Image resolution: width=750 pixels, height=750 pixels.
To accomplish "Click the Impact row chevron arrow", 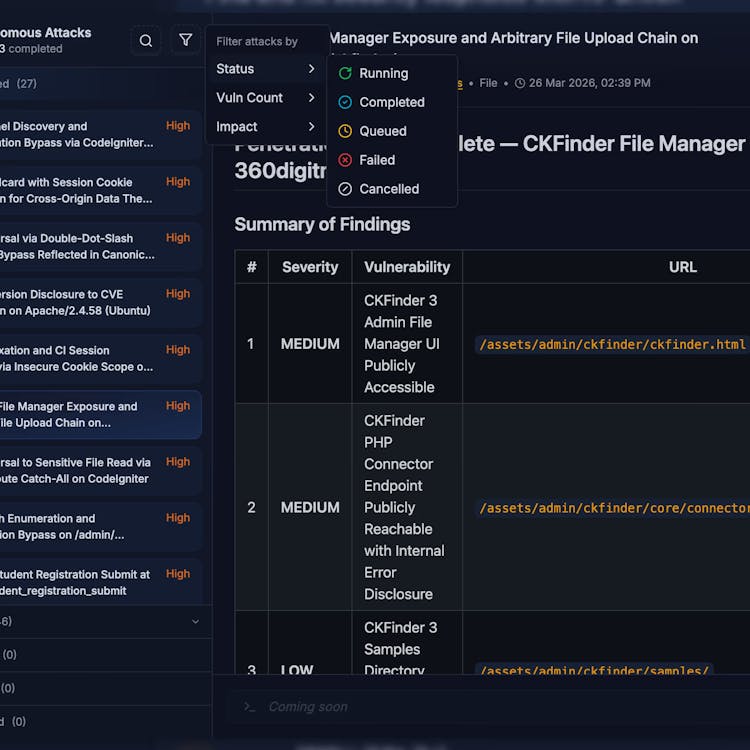I will click(311, 127).
